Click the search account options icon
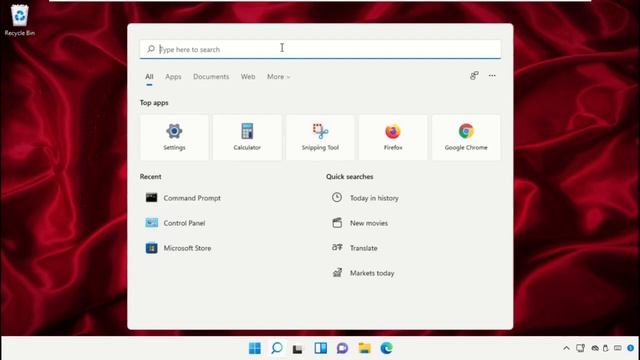 tap(474, 76)
